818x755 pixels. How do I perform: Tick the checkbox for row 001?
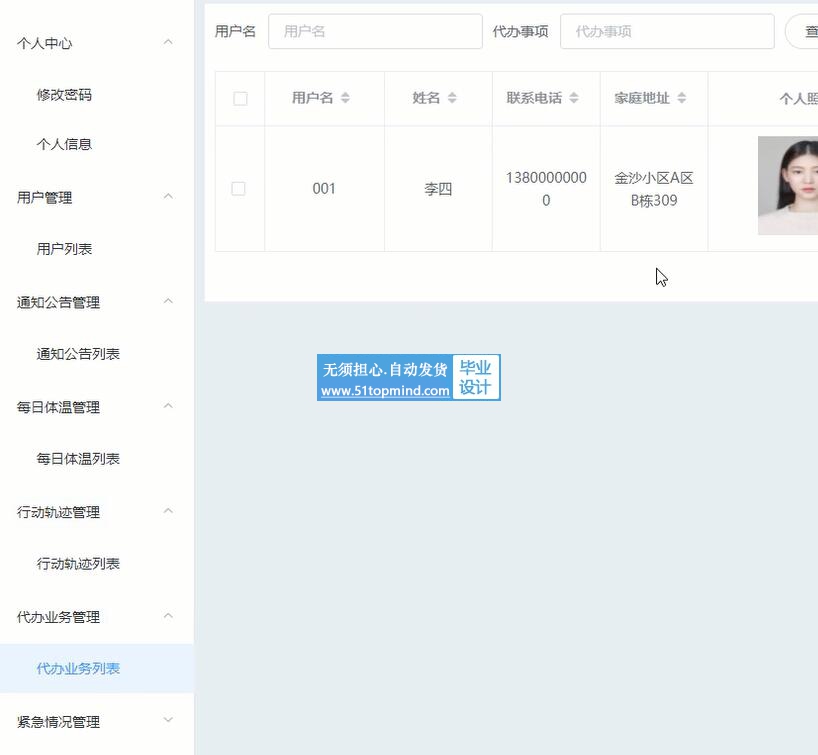238,188
